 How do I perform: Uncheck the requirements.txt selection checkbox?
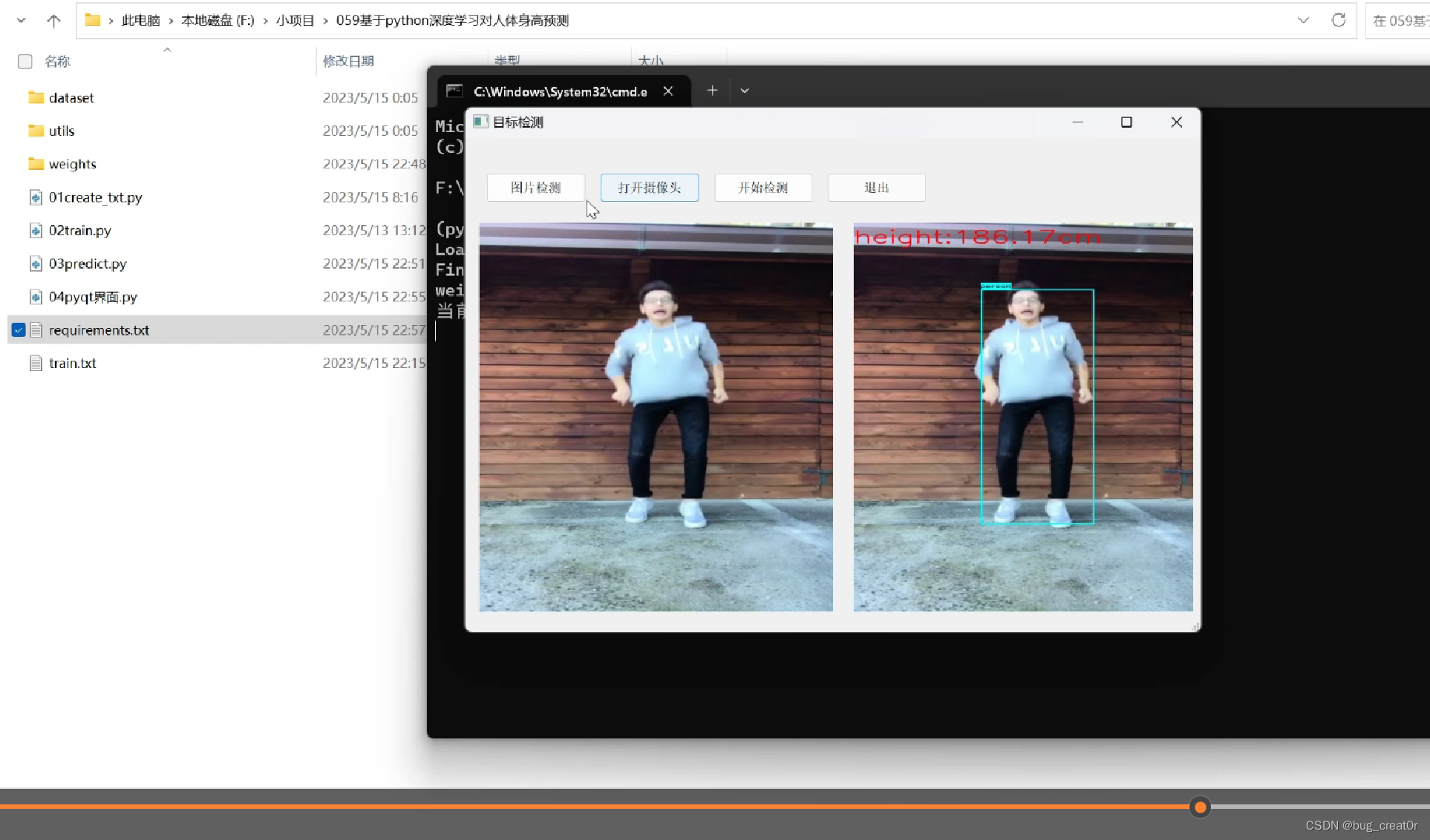pyautogui.click(x=19, y=330)
